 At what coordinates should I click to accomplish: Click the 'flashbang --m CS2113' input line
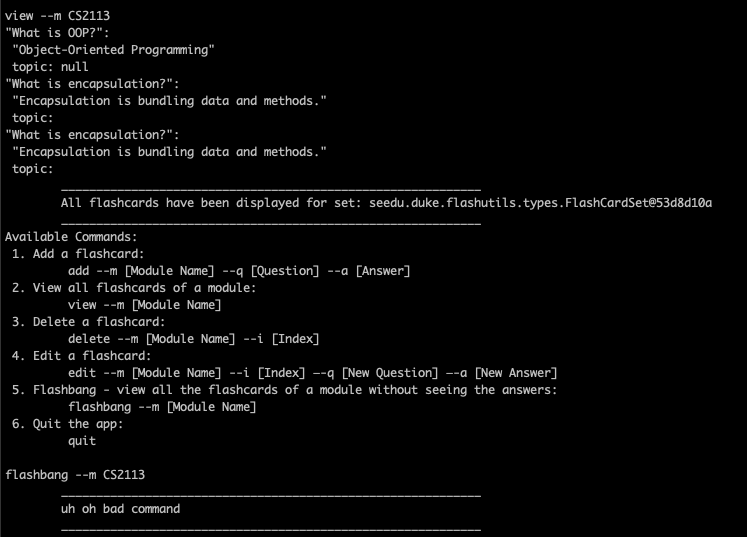point(75,475)
